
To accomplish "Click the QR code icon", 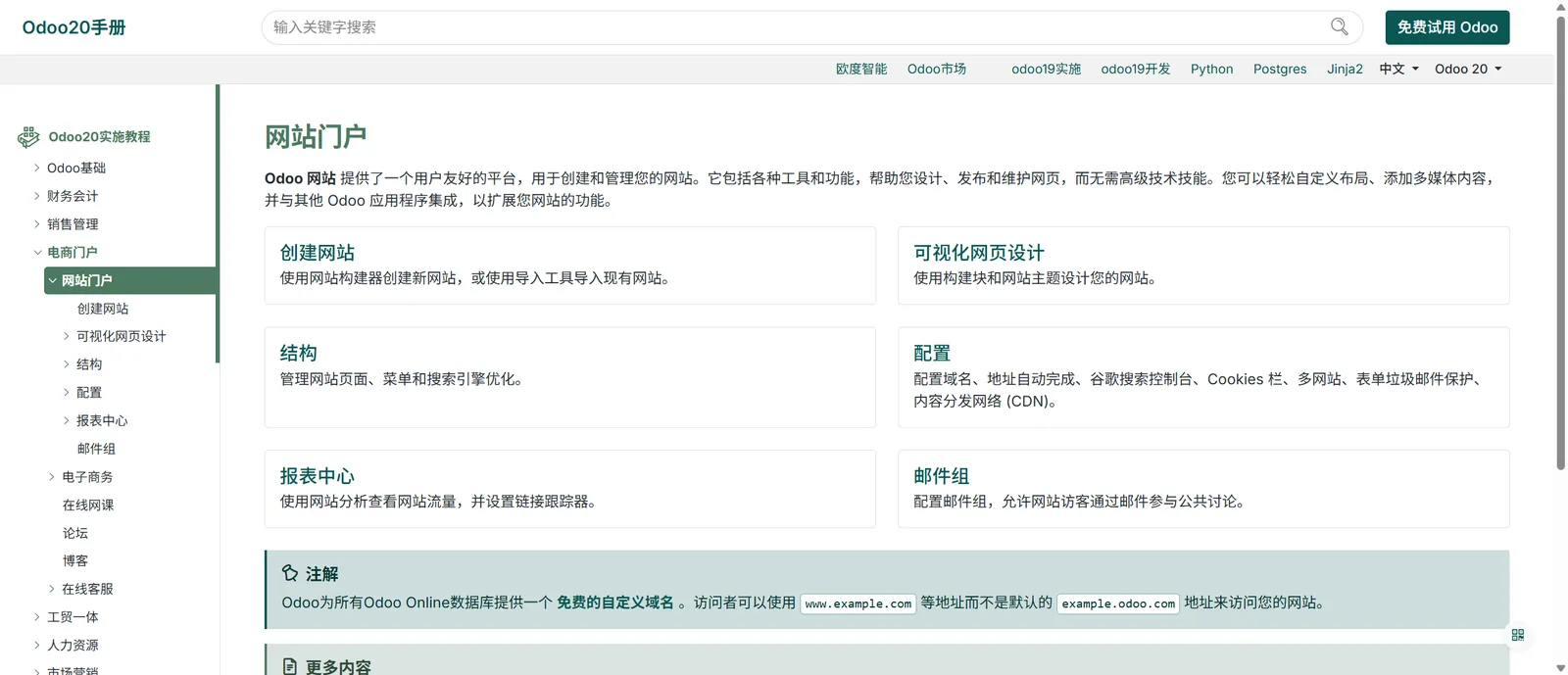I will [1517, 635].
